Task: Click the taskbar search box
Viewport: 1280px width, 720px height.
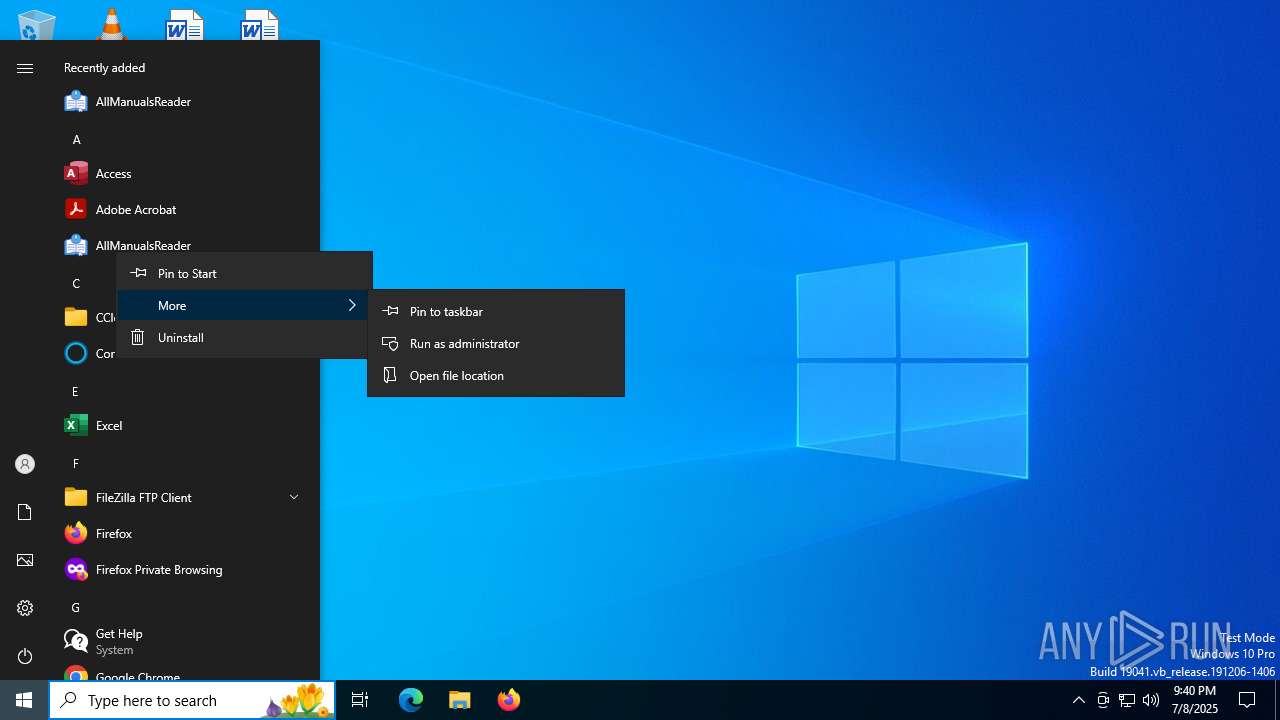Action: click(x=192, y=700)
